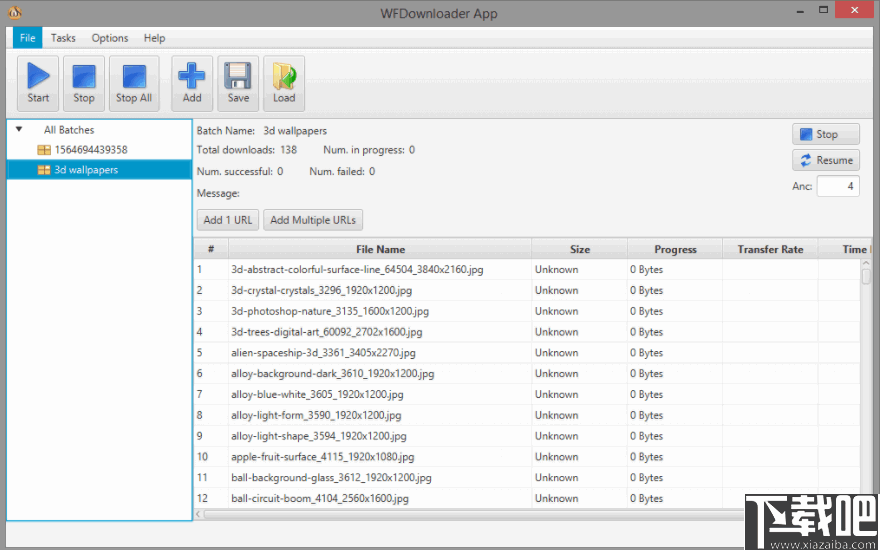Select apple-fruit-surface_4115_1920x1080.jpg row

pyautogui.click(x=527, y=457)
